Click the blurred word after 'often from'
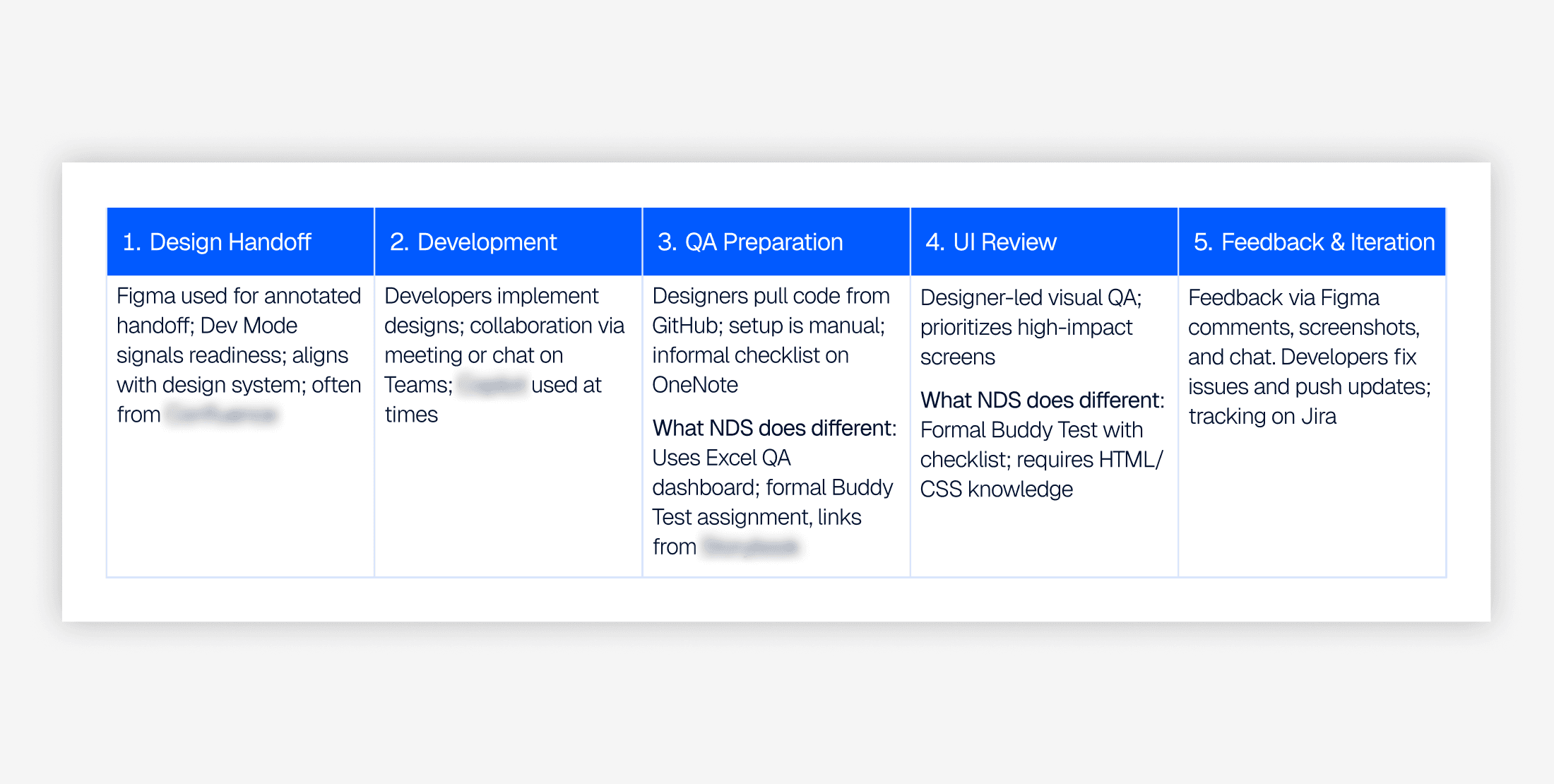Image resolution: width=1554 pixels, height=784 pixels. (222, 415)
